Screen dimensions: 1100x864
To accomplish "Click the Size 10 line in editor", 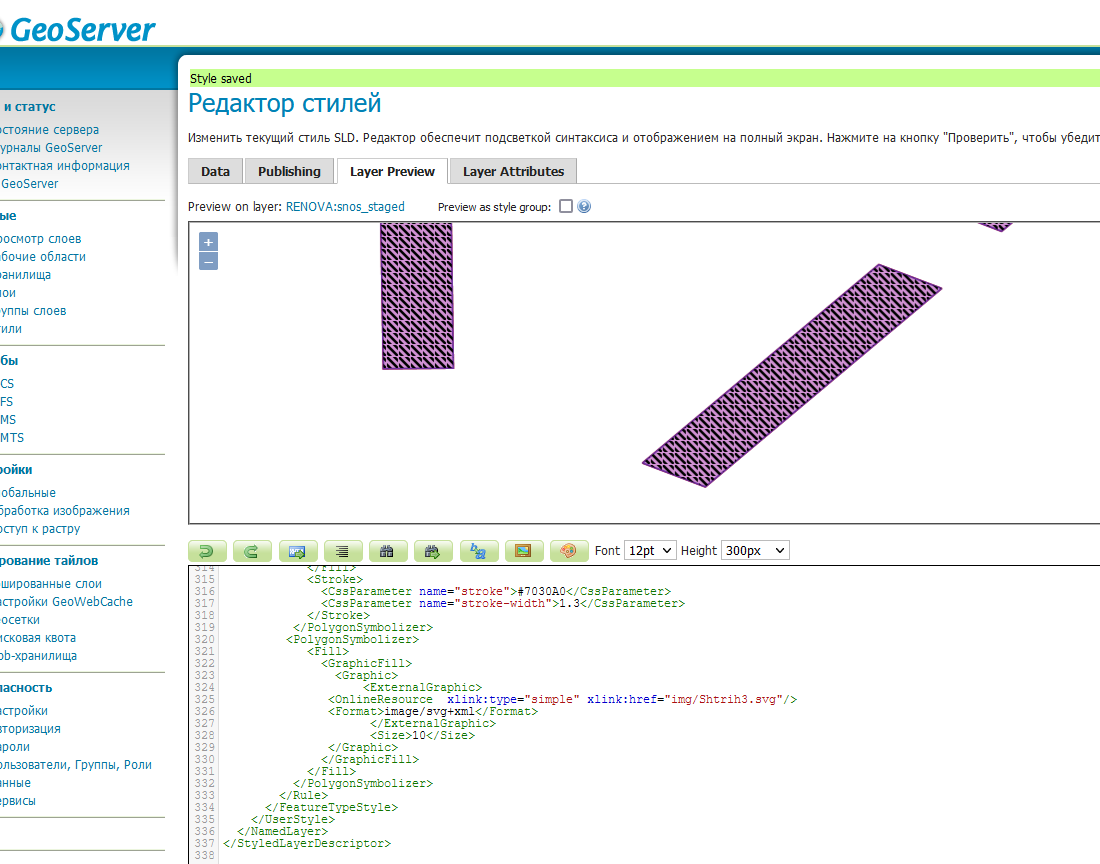I will click(x=422, y=735).
